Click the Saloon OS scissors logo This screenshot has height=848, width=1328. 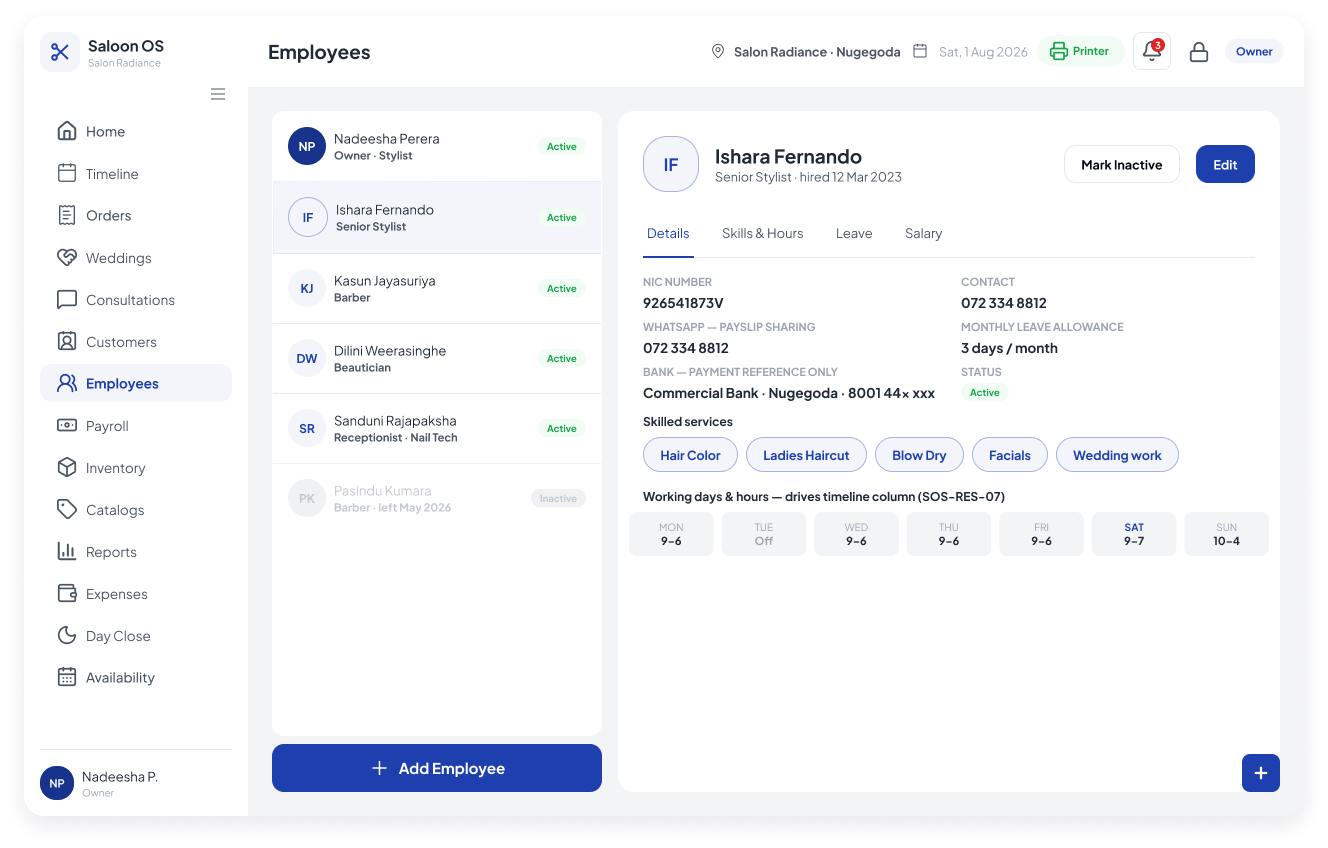coord(60,52)
